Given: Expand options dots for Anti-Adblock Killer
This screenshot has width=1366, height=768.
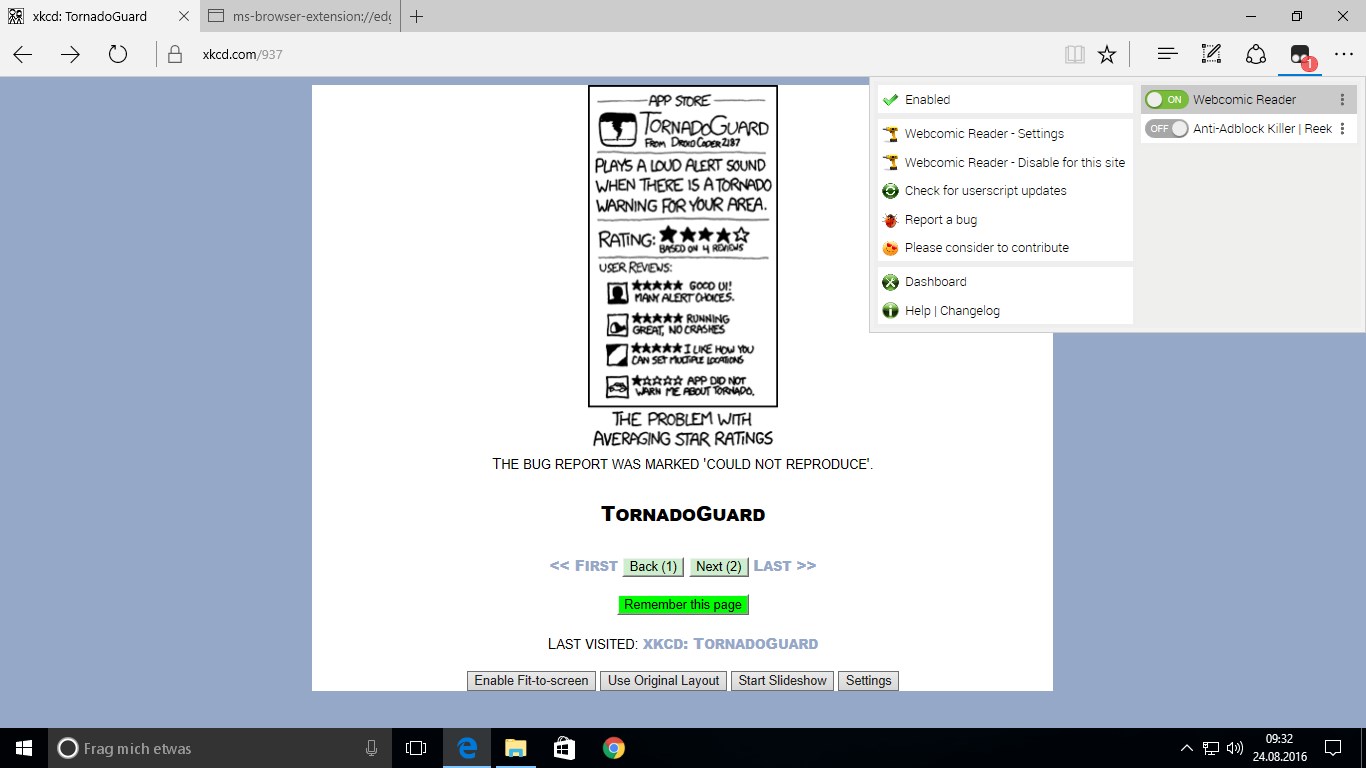Looking at the screenshot, I should pos(1342,129).
